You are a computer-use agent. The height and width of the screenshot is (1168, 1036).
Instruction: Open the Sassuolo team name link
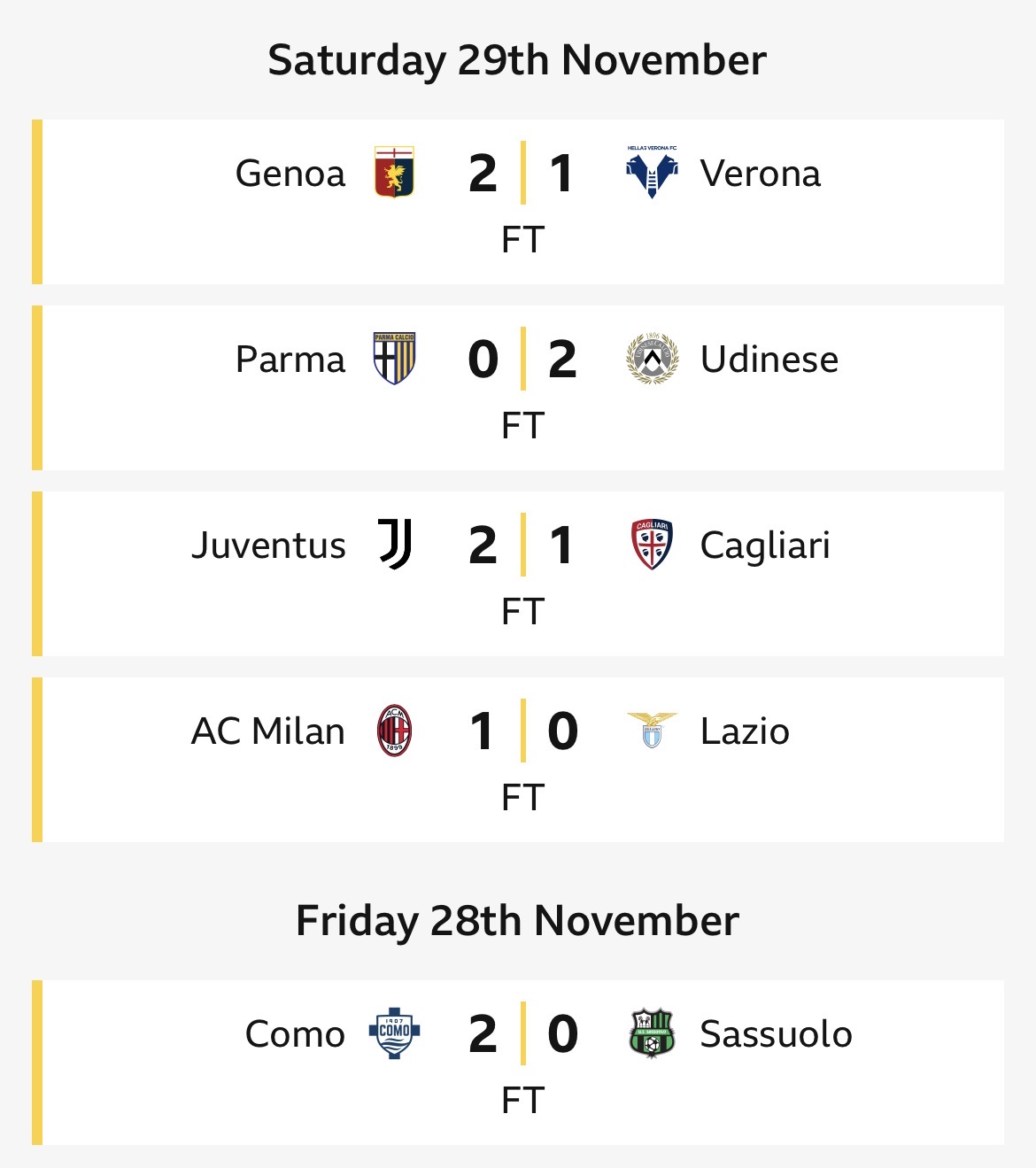coord(776,1034)
